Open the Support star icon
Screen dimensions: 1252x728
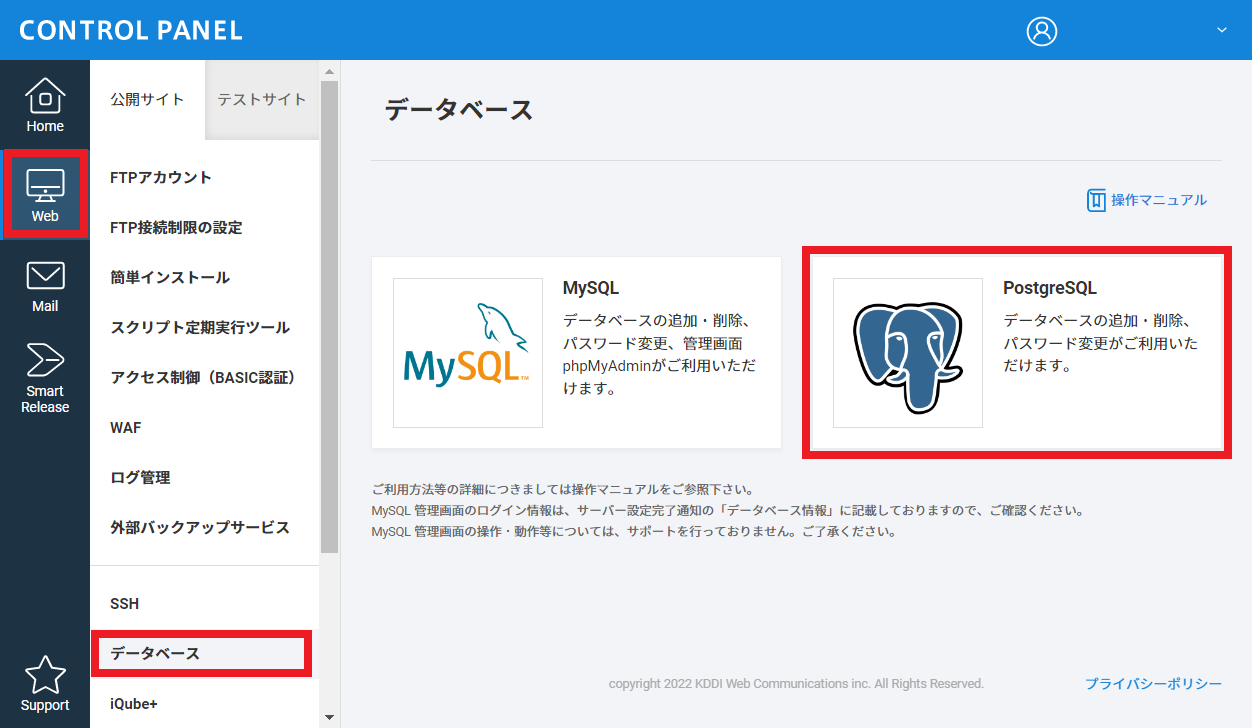(x=45, y=676)
